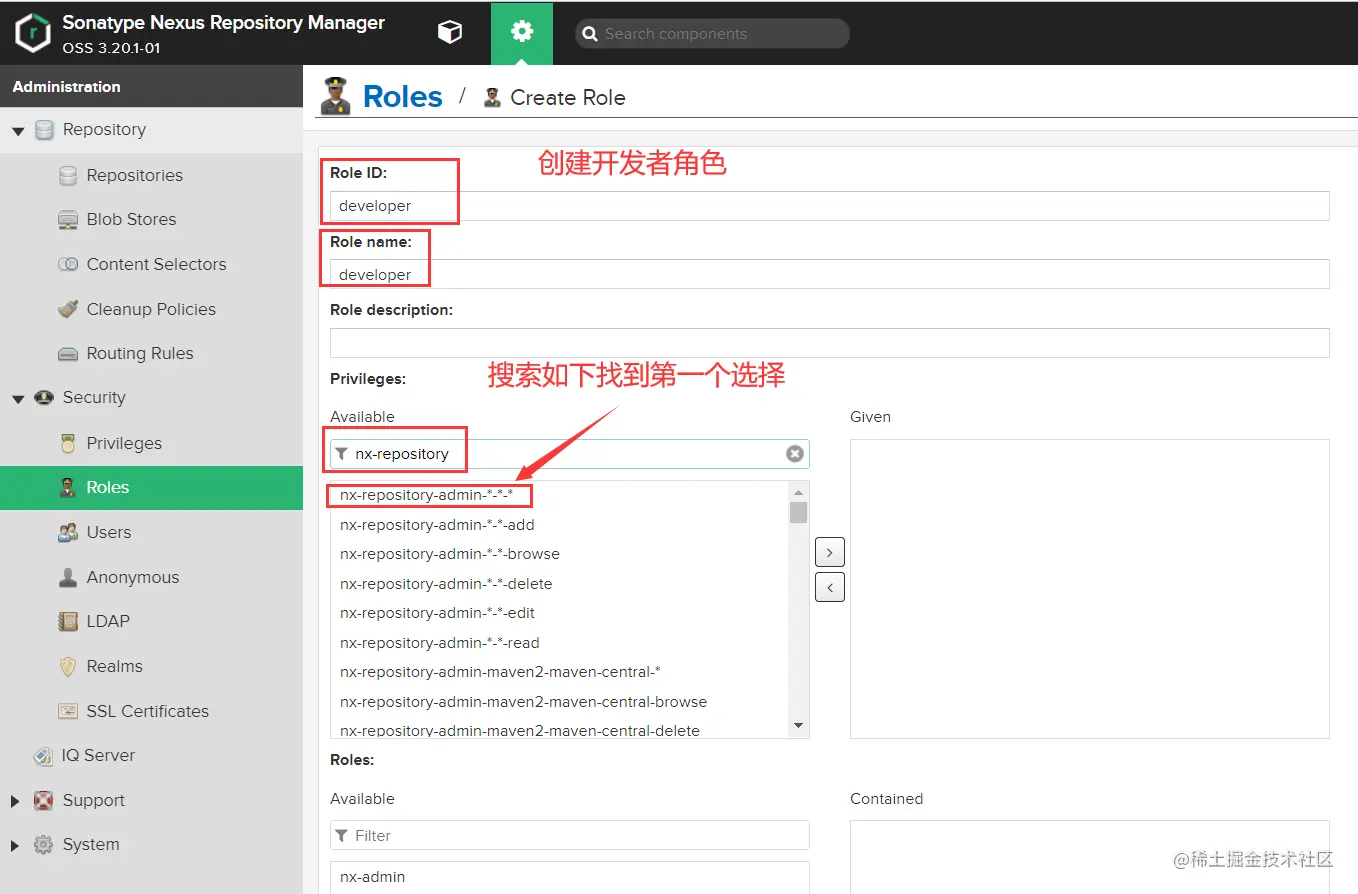Select privilege nx-repository-admin-*-*-edit
The width and height of the screenshot is (1358, 894).
[560, 613]
